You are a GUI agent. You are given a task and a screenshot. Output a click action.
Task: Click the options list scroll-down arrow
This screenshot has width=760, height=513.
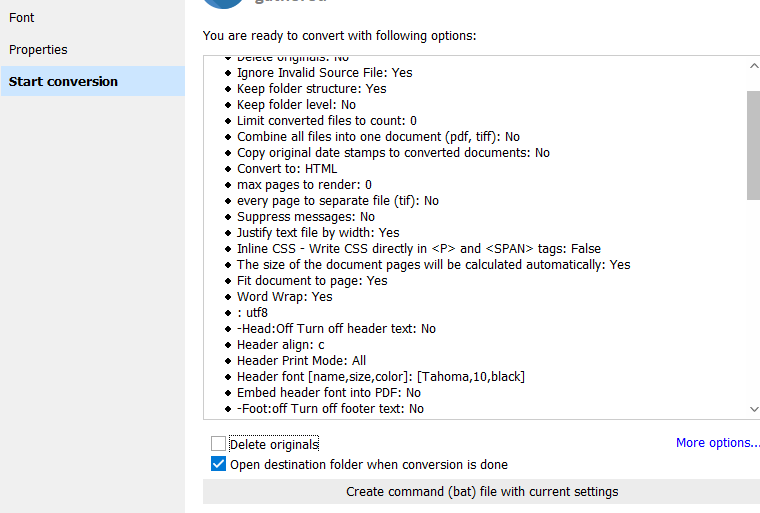[x=753, y=409]
